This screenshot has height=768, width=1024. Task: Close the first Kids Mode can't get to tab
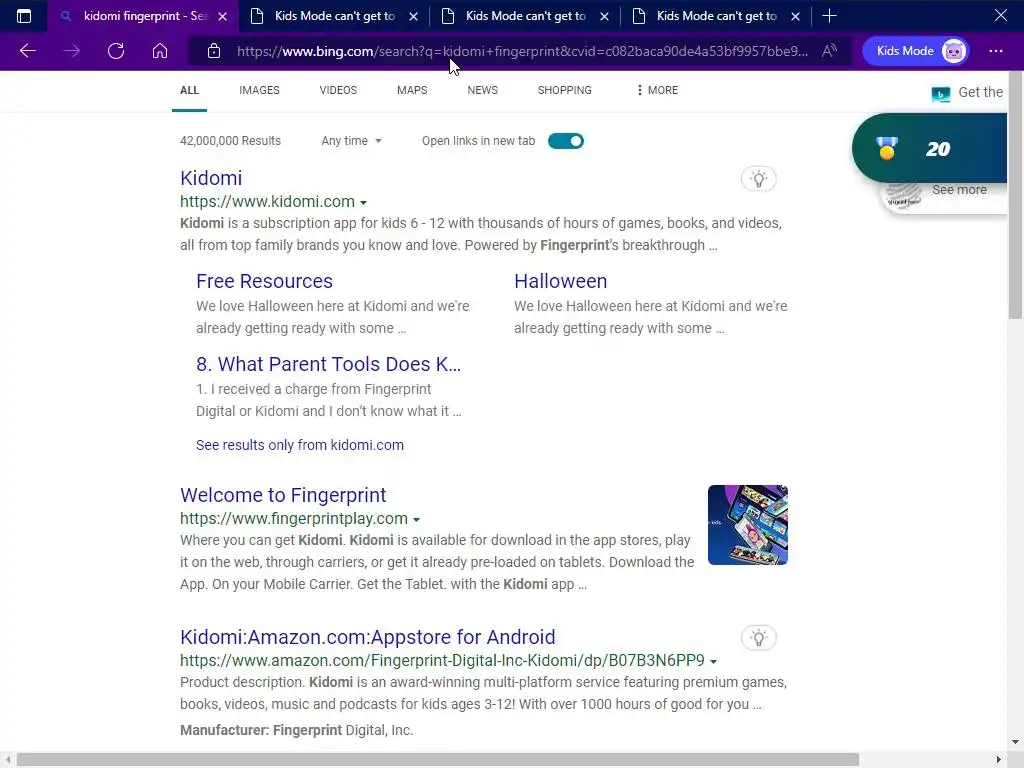pos(413,16)
